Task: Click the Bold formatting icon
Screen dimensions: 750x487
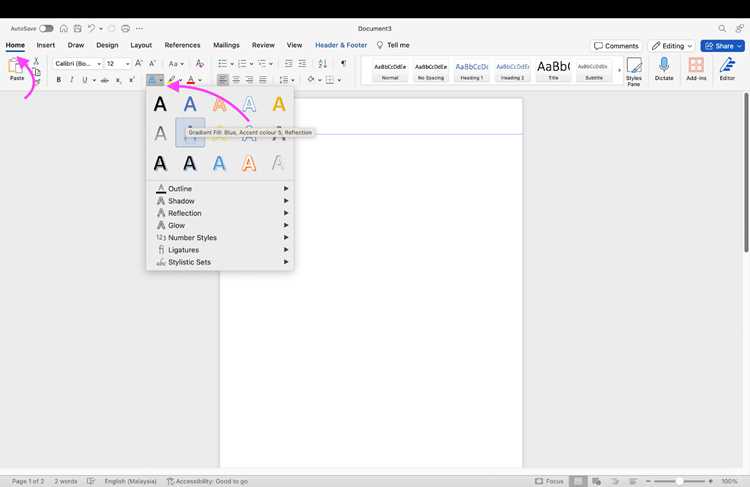Action: point(58,80)
